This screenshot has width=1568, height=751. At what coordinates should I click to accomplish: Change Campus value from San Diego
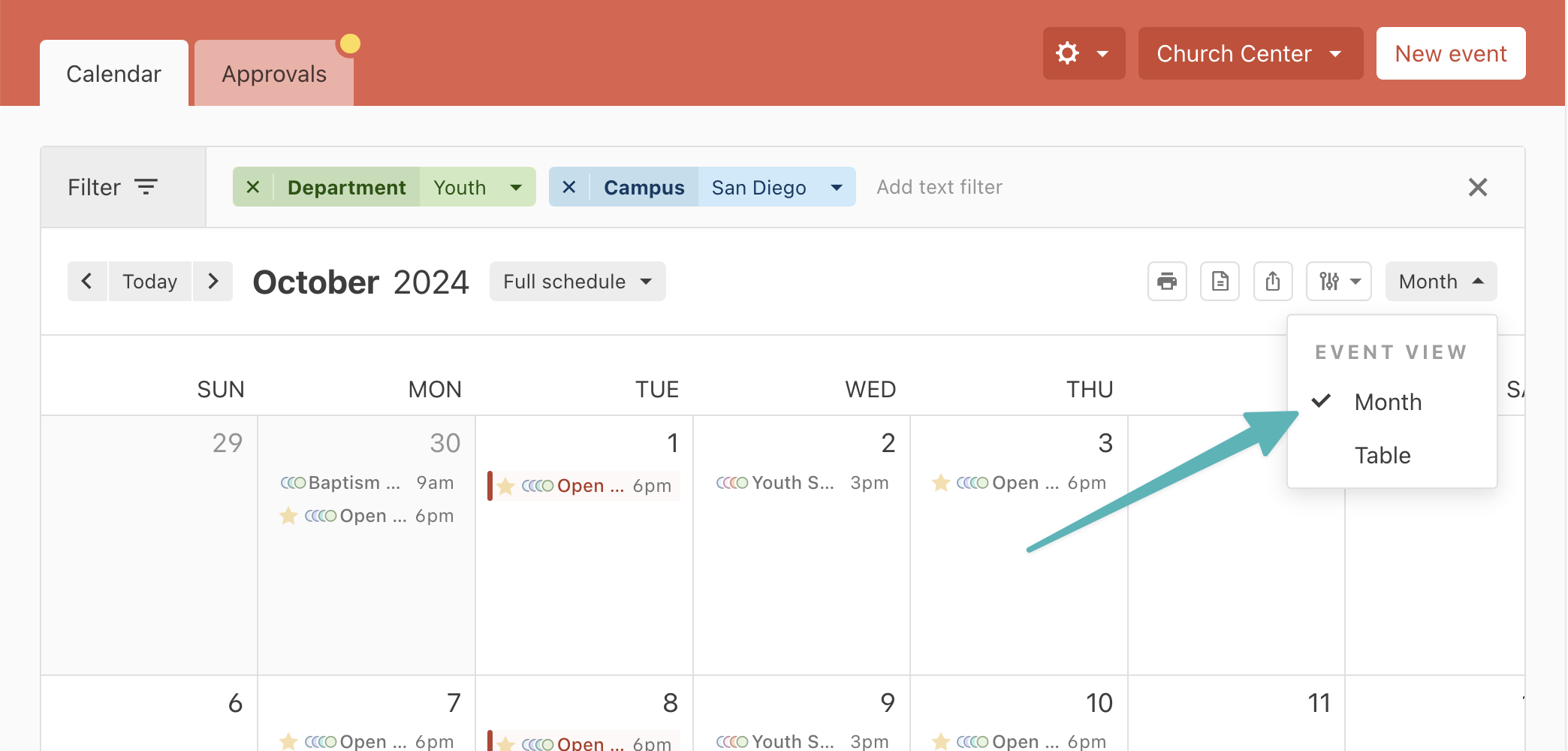[776, 187]
